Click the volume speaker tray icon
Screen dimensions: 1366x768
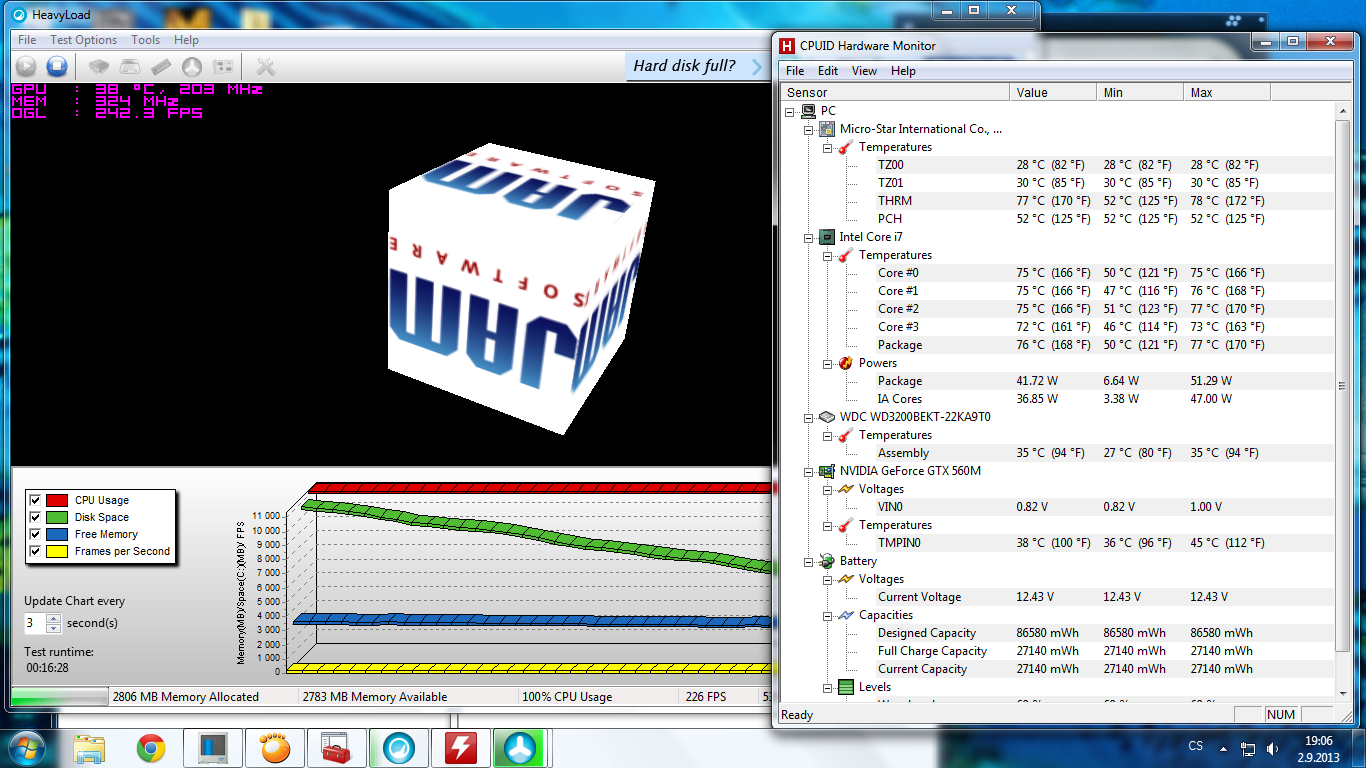(x=1272, y=747)
